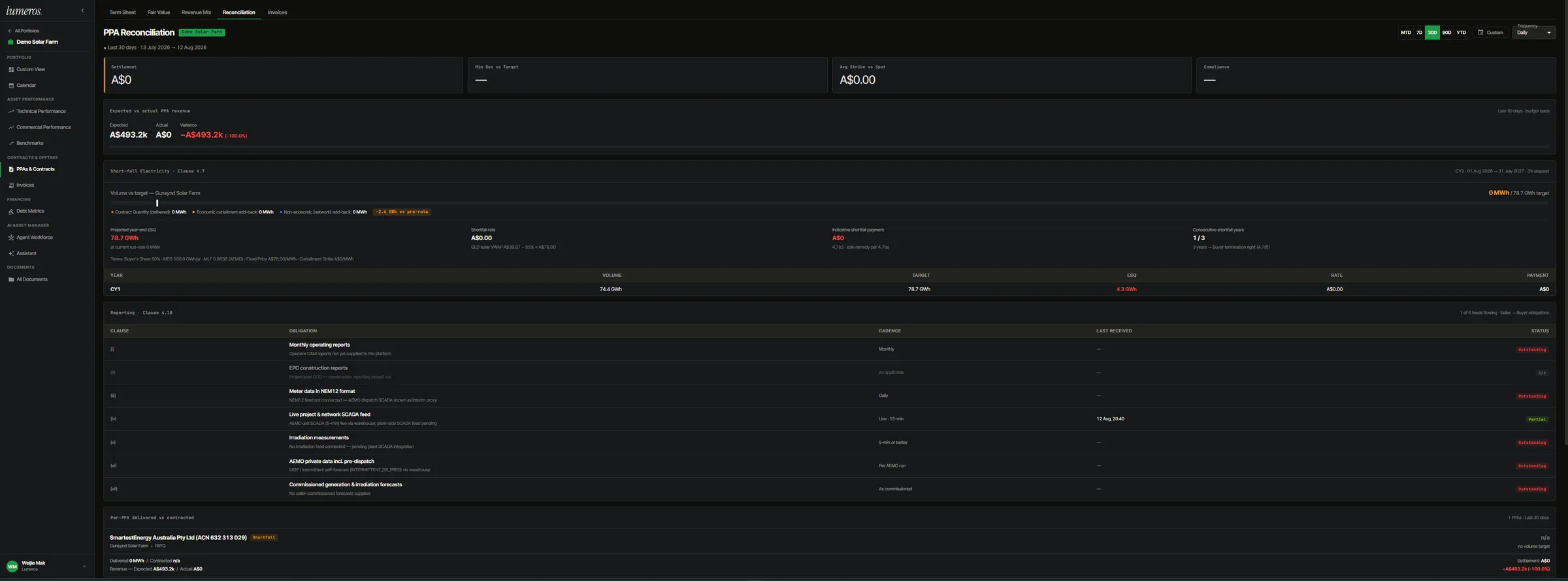This screenshot has width=1568, height=581.
Task: Open Technical Performance in the sidebar
Action: [x=41, y=112]
